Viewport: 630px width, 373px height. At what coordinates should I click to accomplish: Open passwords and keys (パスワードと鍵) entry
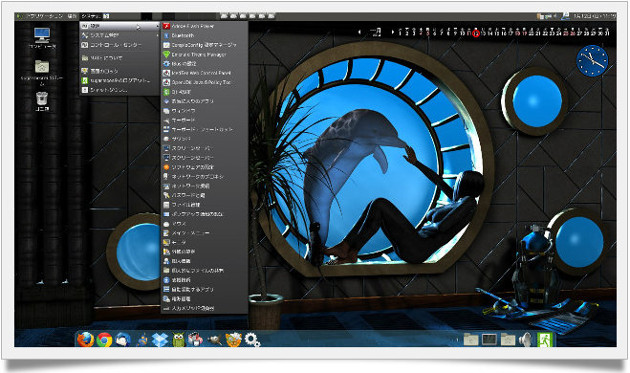tap(204, 195)
